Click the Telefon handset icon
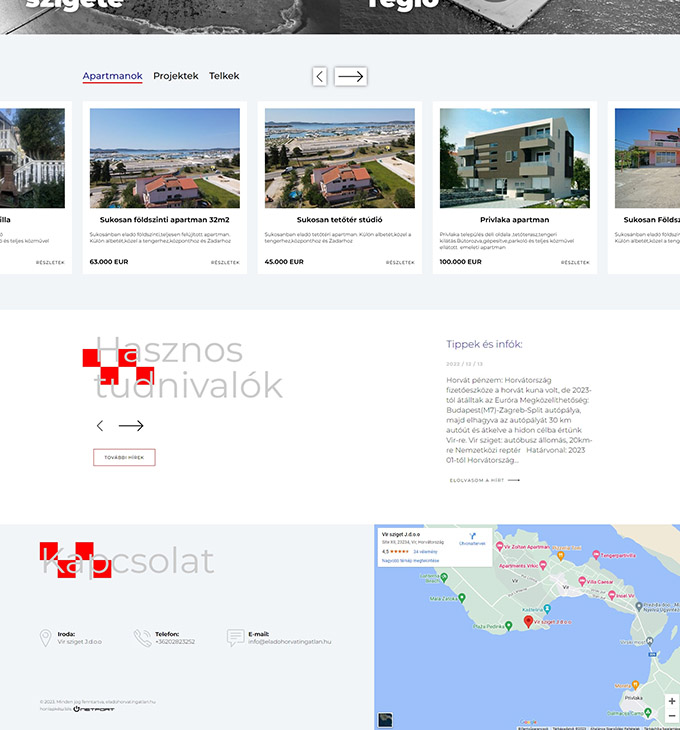The image size is (680, 730). click(142, 638)
